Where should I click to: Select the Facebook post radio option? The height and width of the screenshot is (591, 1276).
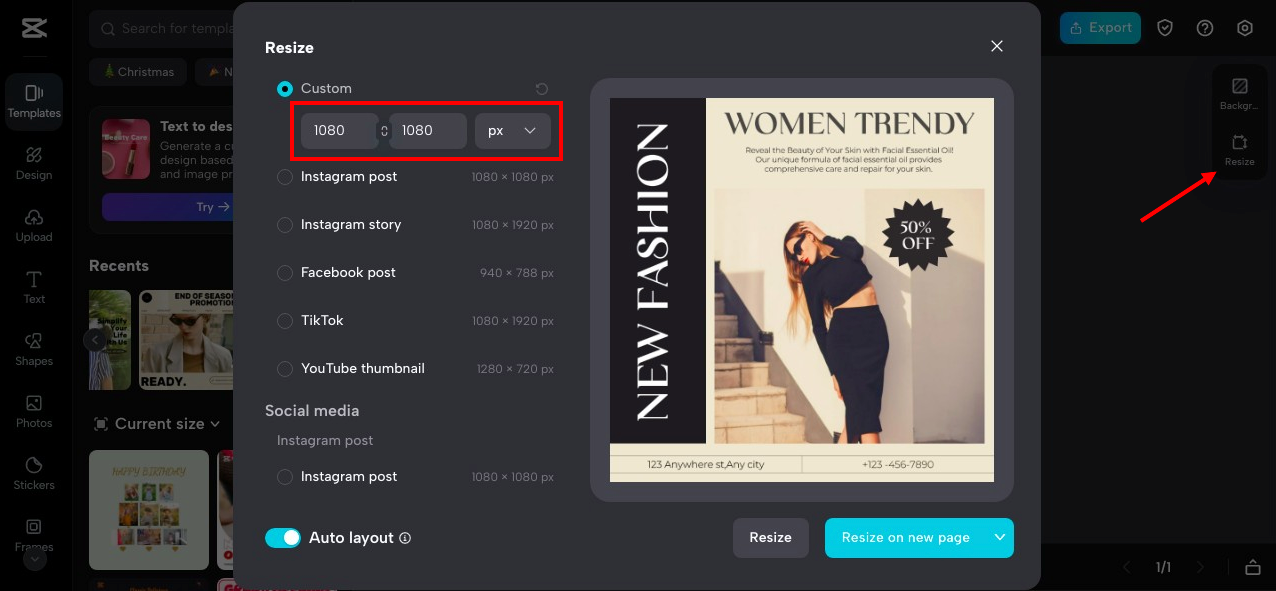pyautogui.click(x=285, y=273)
